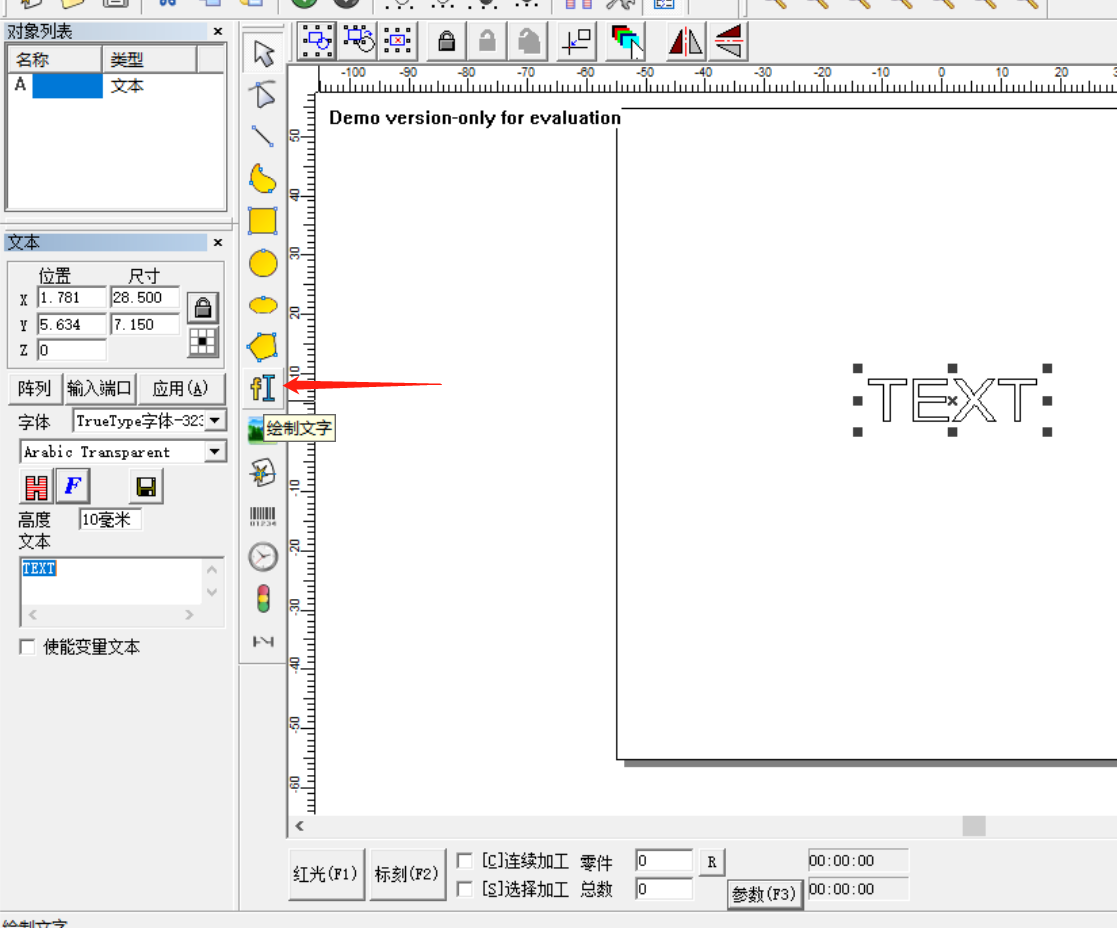The height and width of the screenshot is (928, 1117).
Task: Select the traffic light input port tool
Action: pyautogui.click(x=263, y=599)
